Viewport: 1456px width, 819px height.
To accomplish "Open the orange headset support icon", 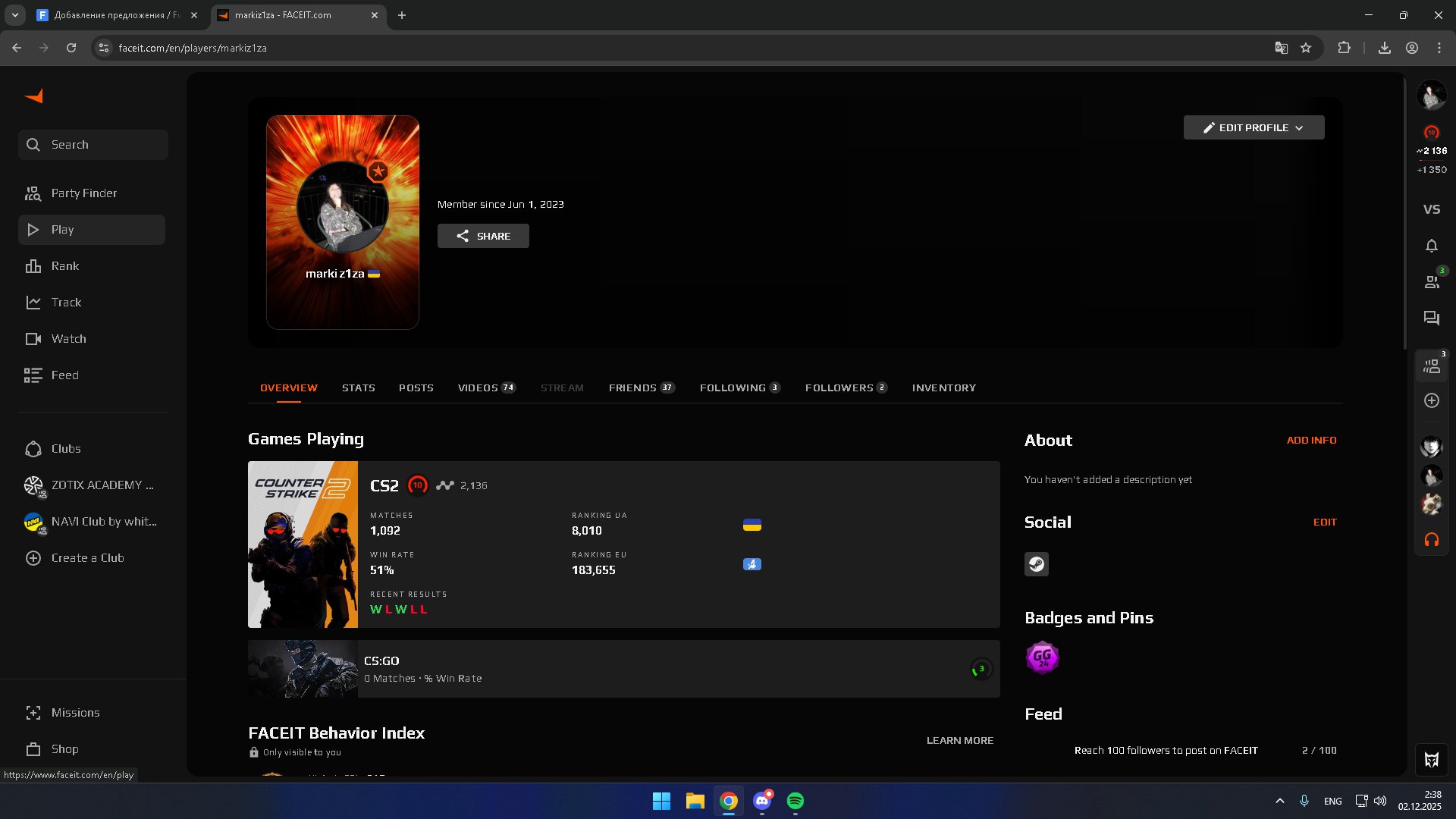I will pos(1431,540).
